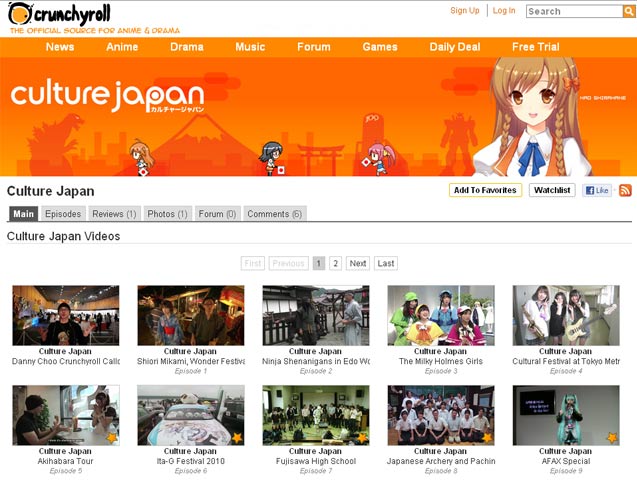The image size is (637, 482).
Task: Click 'Akihabara Tour' title link
Action: point(65,461)
